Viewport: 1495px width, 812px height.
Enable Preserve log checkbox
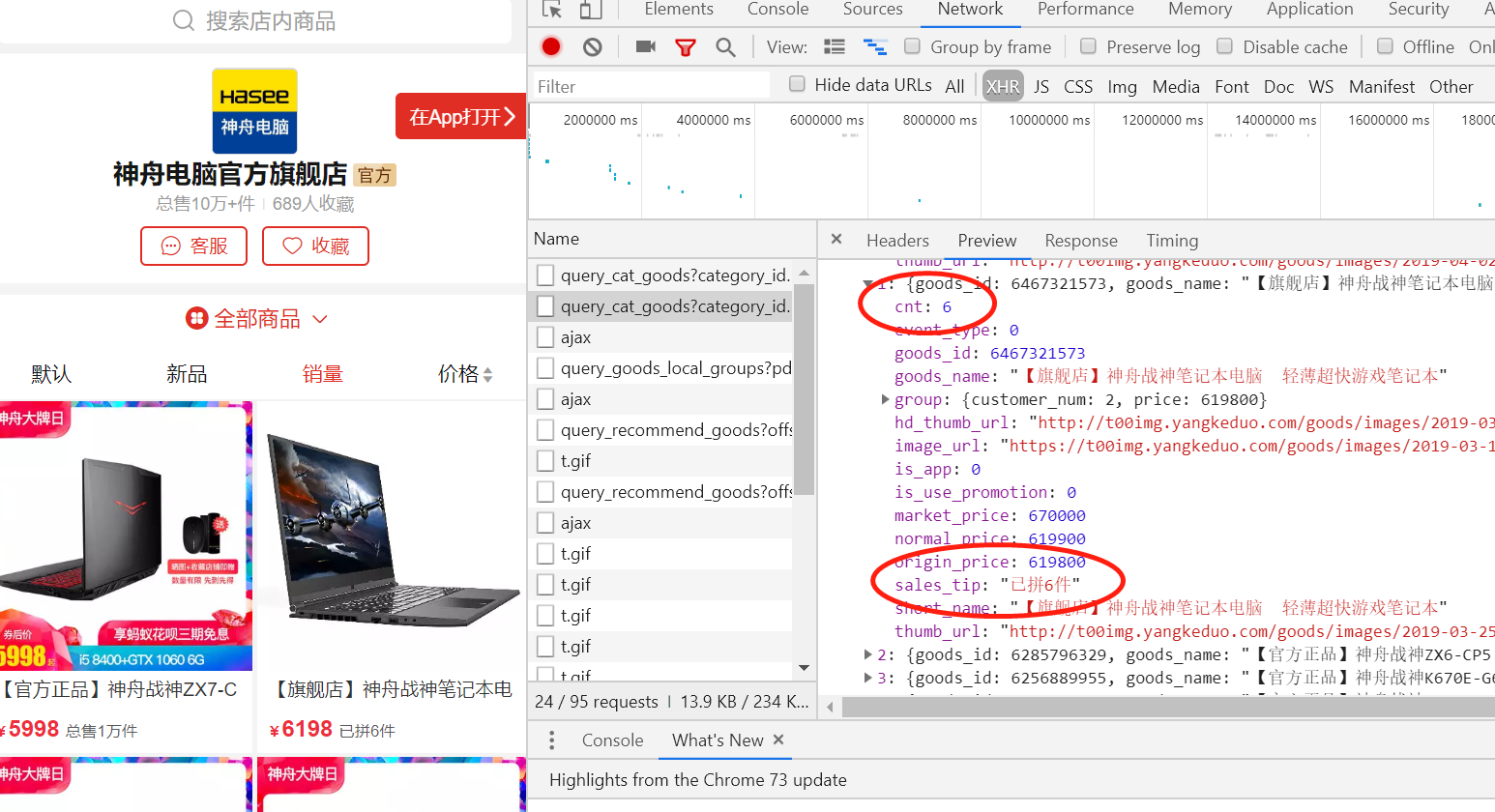tap(1088, 45)
